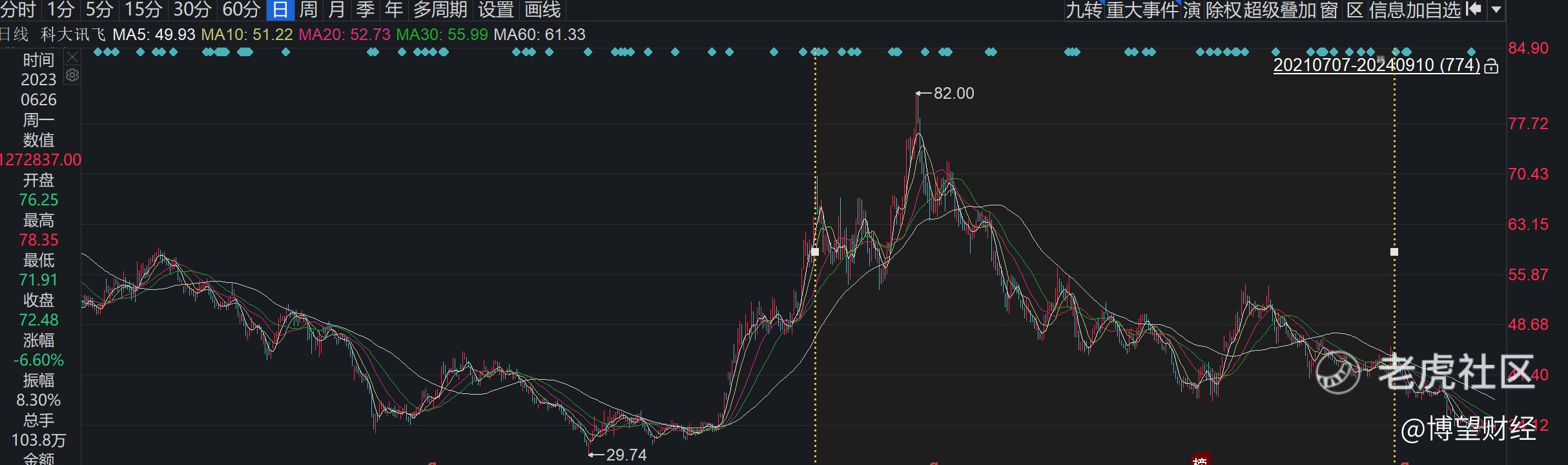Click the lock icon beside date range
Viewport: 1568px width, 465px height.
1491,66
